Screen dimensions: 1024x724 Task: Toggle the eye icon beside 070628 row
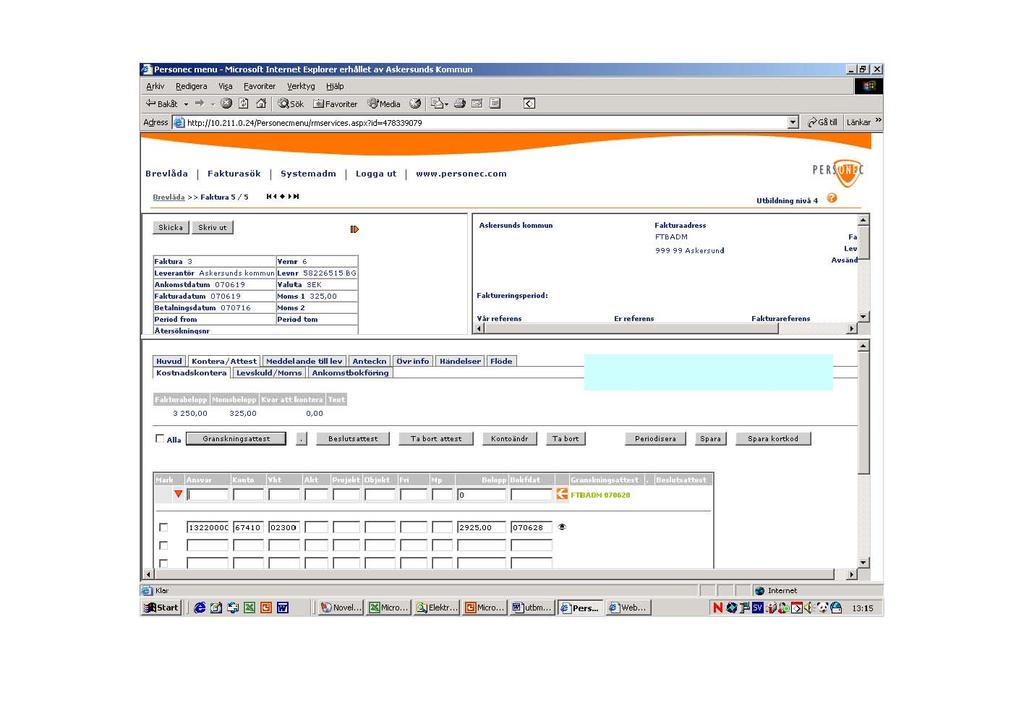(562, 527)
